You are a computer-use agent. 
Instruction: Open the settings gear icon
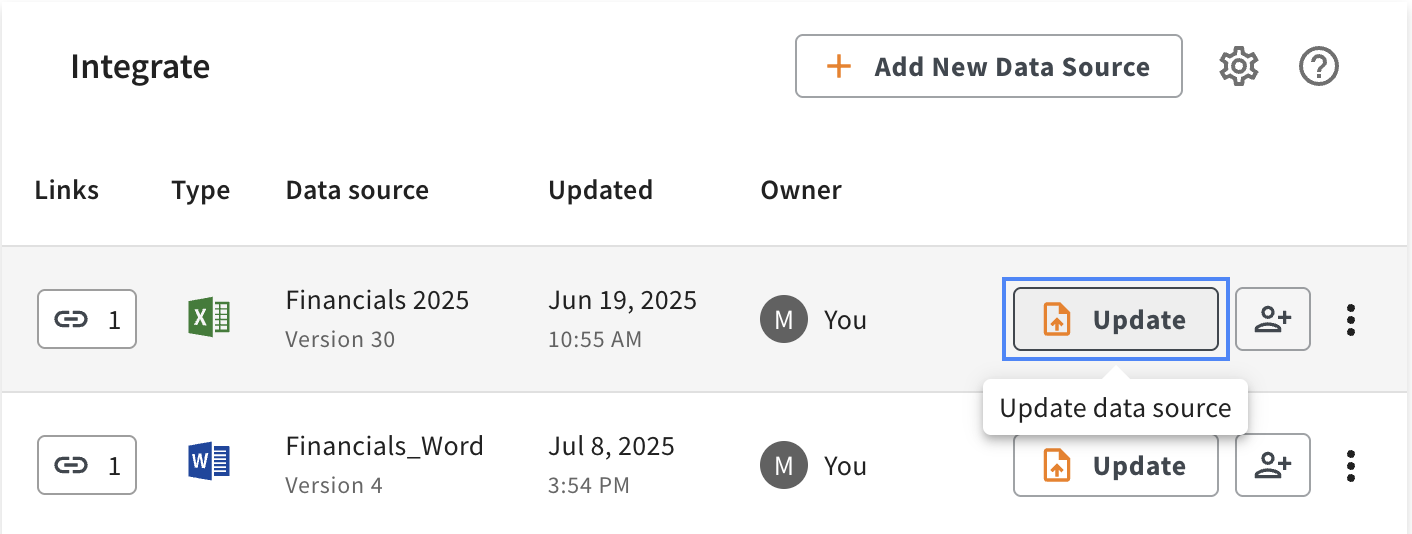coord(1239,67)
